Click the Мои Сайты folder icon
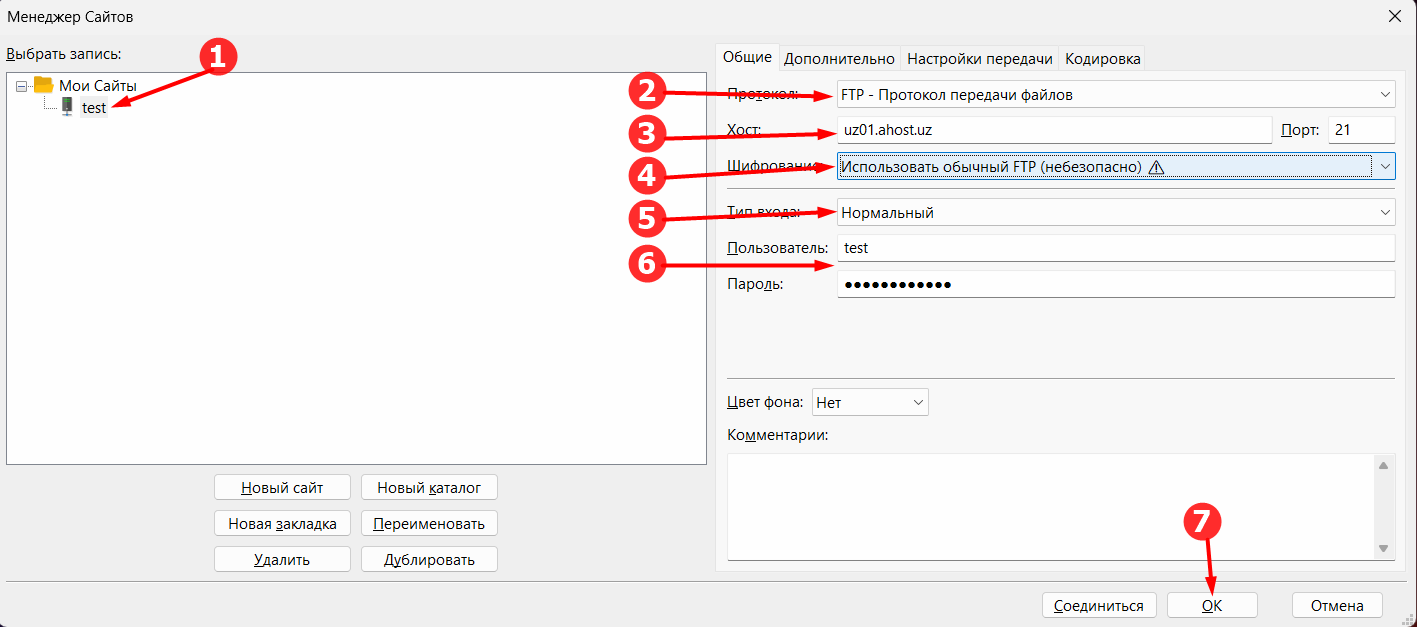Viewport: 1417px width, 627px height. point(43,85)
